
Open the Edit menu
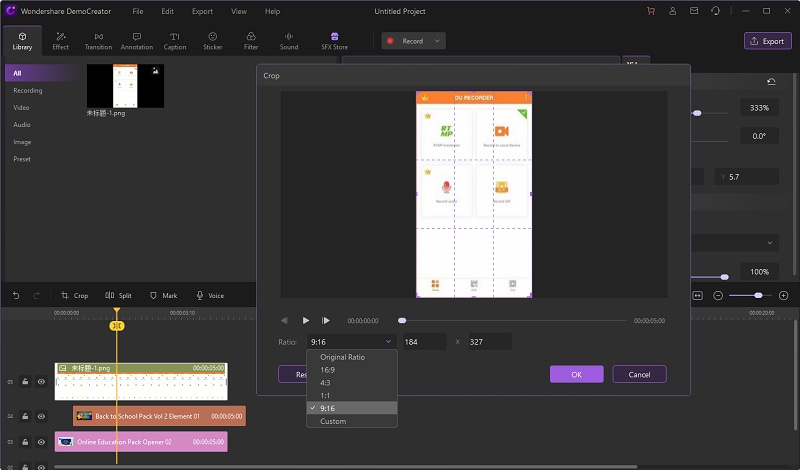click(167, 11)
